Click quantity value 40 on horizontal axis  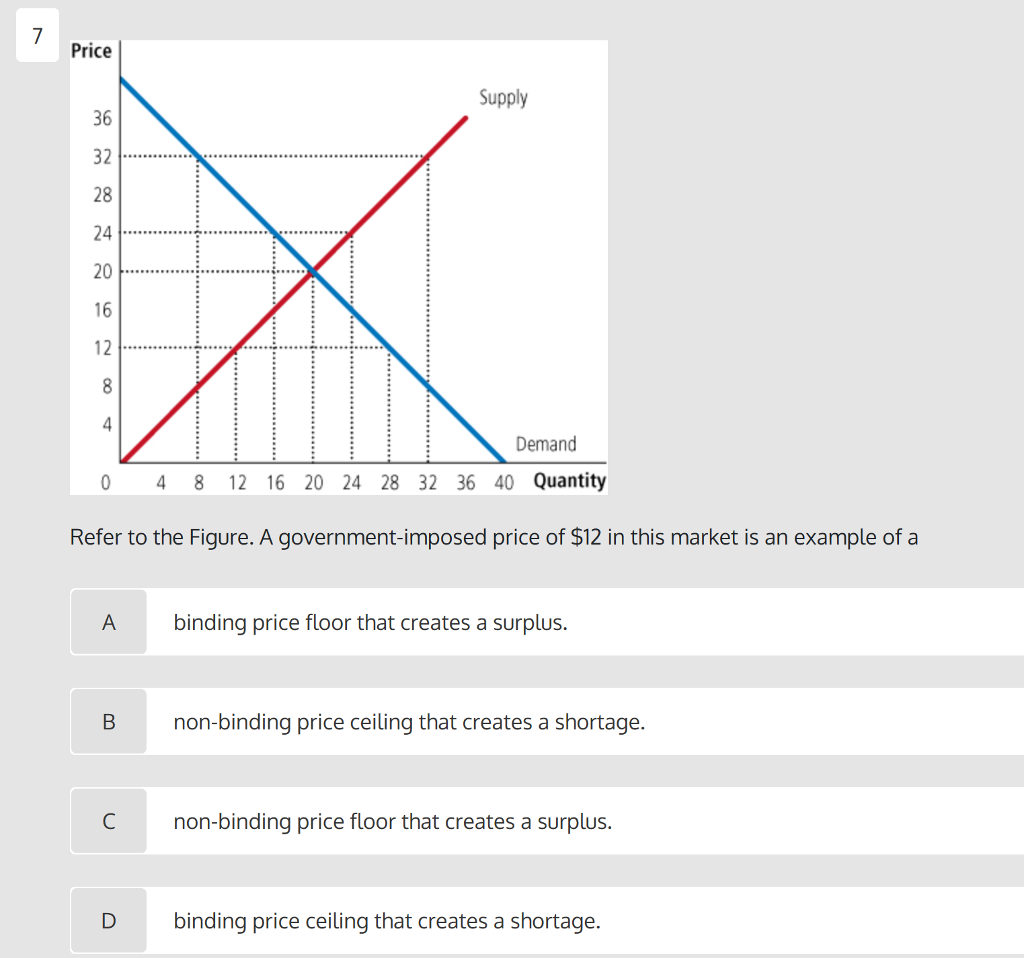[504, 483]
